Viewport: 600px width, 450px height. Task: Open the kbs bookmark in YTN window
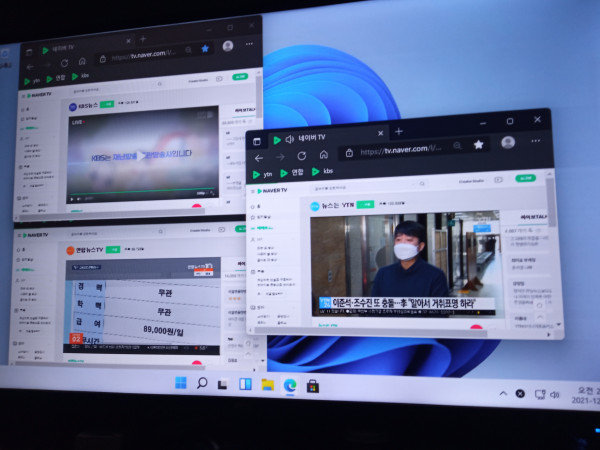click(x=322, y=171)
